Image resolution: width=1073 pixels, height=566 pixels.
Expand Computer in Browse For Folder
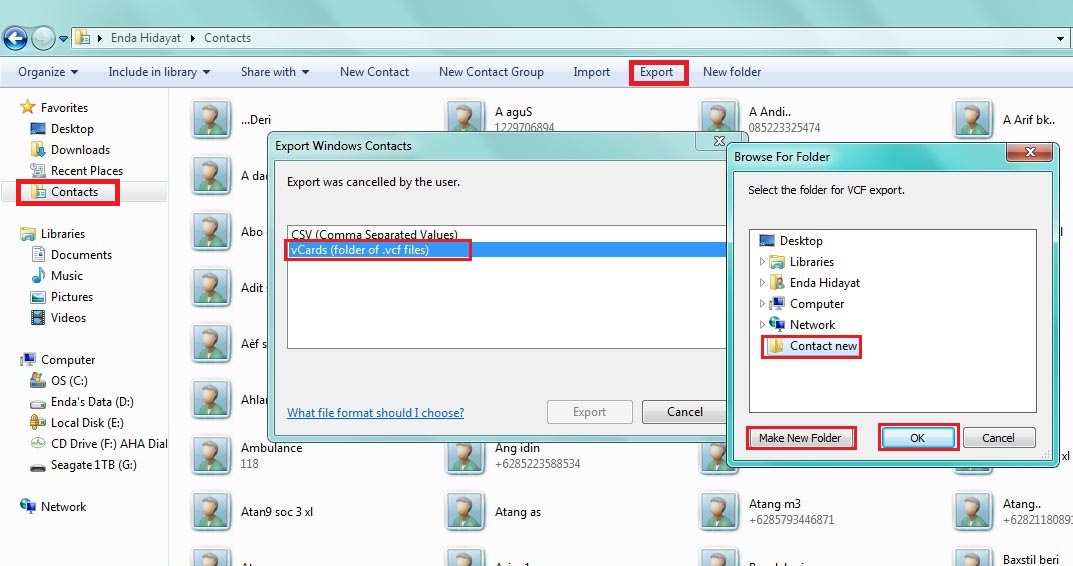[762, 304]
